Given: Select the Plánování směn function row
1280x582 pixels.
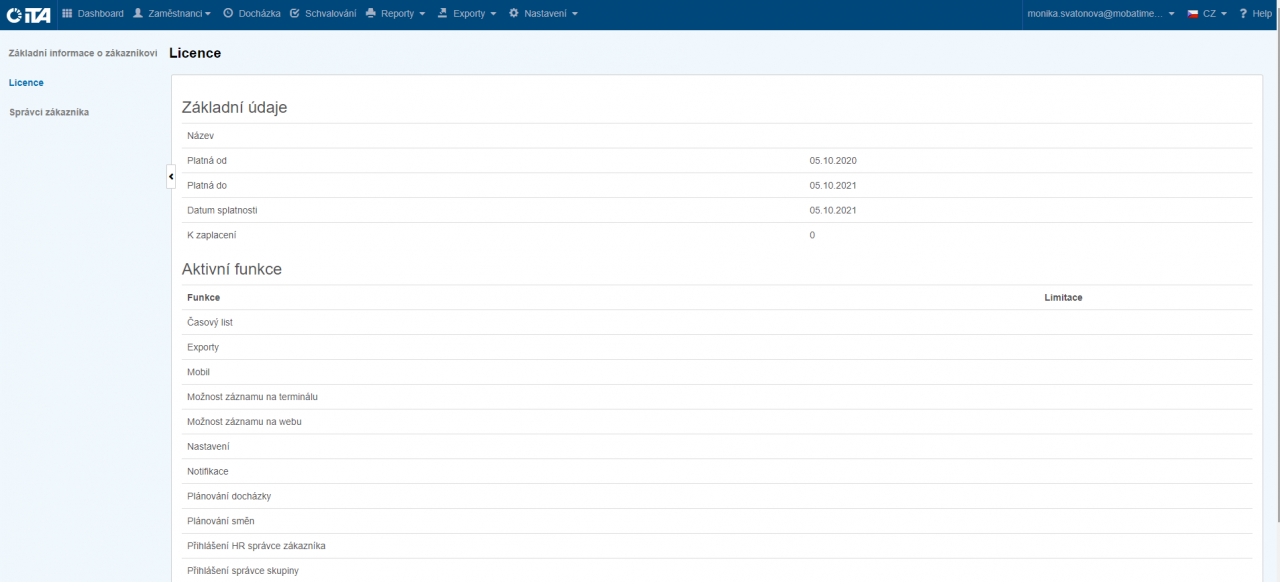Looking at the screenshot, I should pos(220,521).
